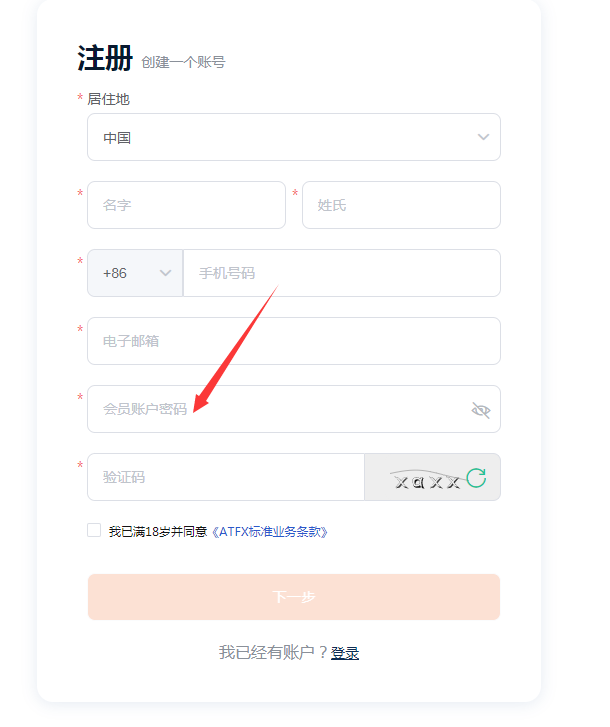
Task: Click the 居住地 field label
Action: [108, 99]
